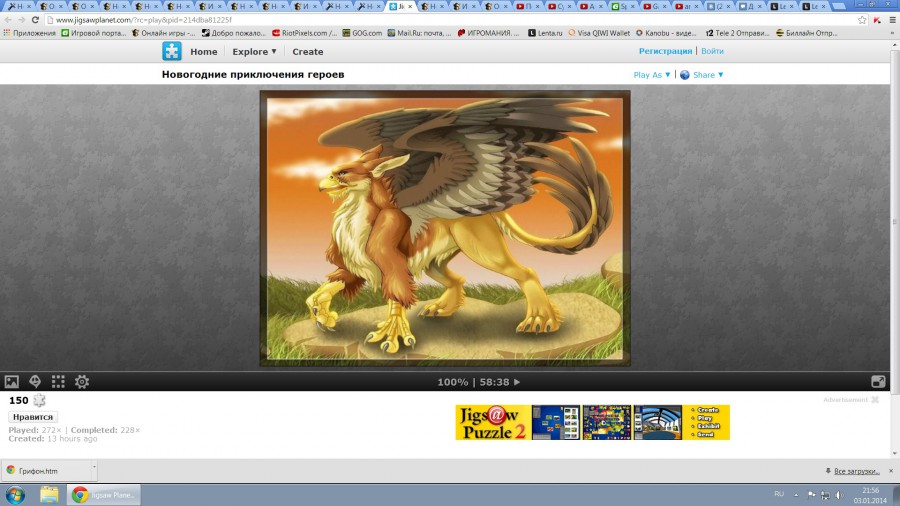
Task: Show more bookmarks chevron
Action: pos(892,33)
